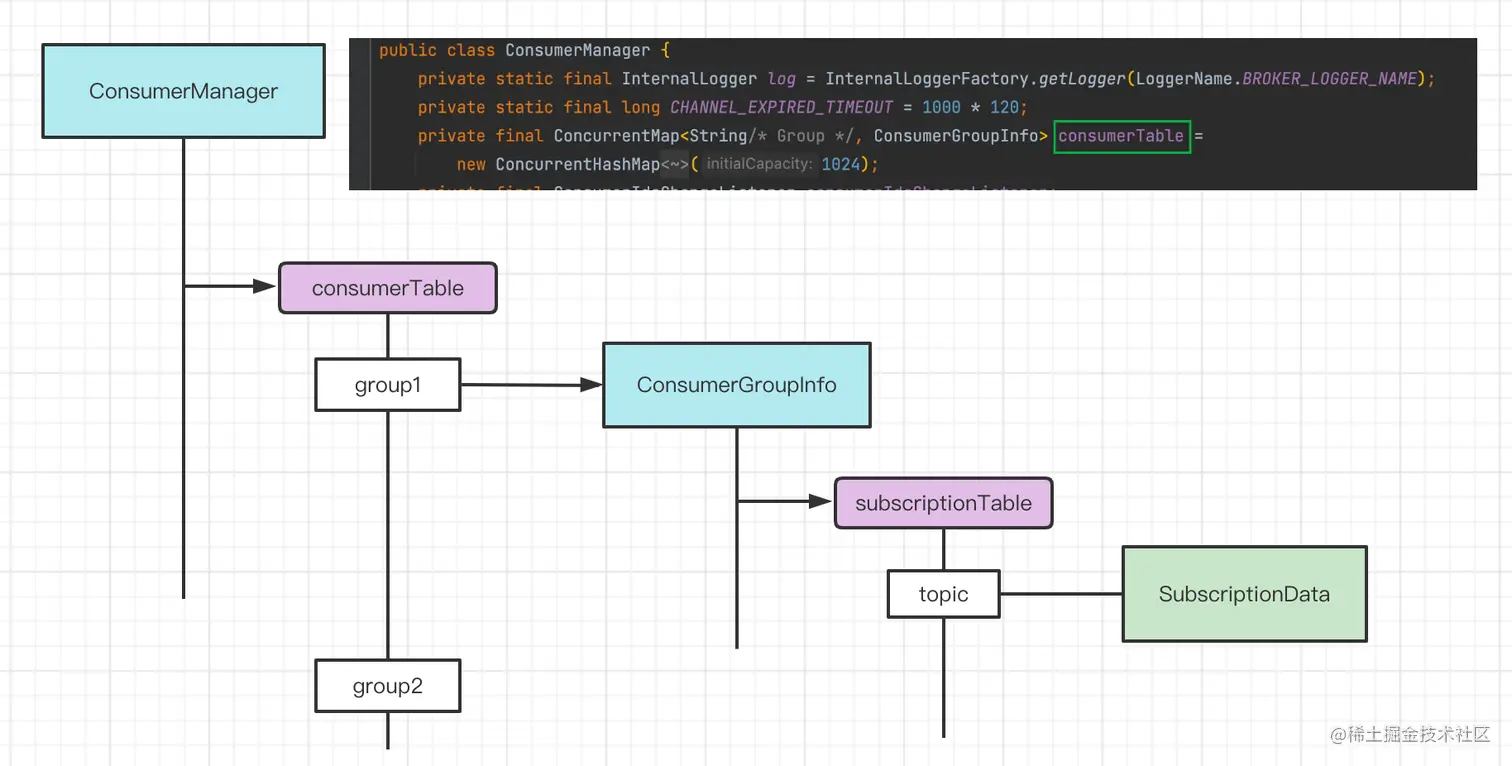Click the initialCapacity parameter hint
The height and width of the screenshot is (766, 1512).
(x=759, y=164)
